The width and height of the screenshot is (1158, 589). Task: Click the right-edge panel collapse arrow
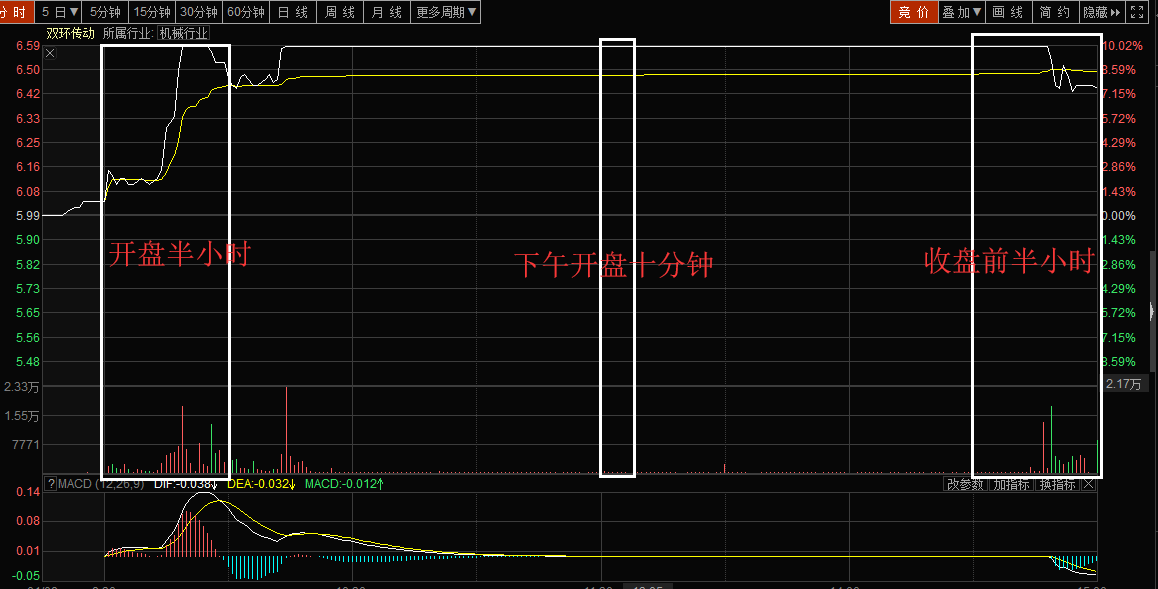1153,311
